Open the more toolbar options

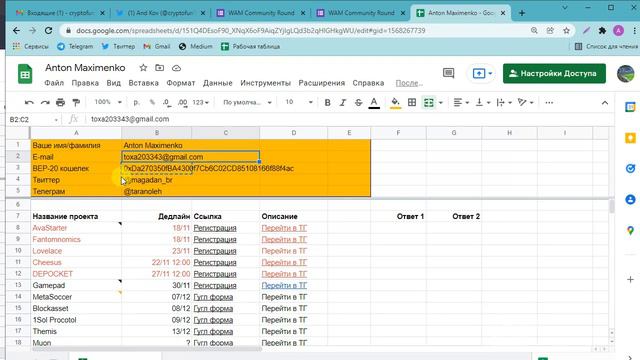point(549,102)
